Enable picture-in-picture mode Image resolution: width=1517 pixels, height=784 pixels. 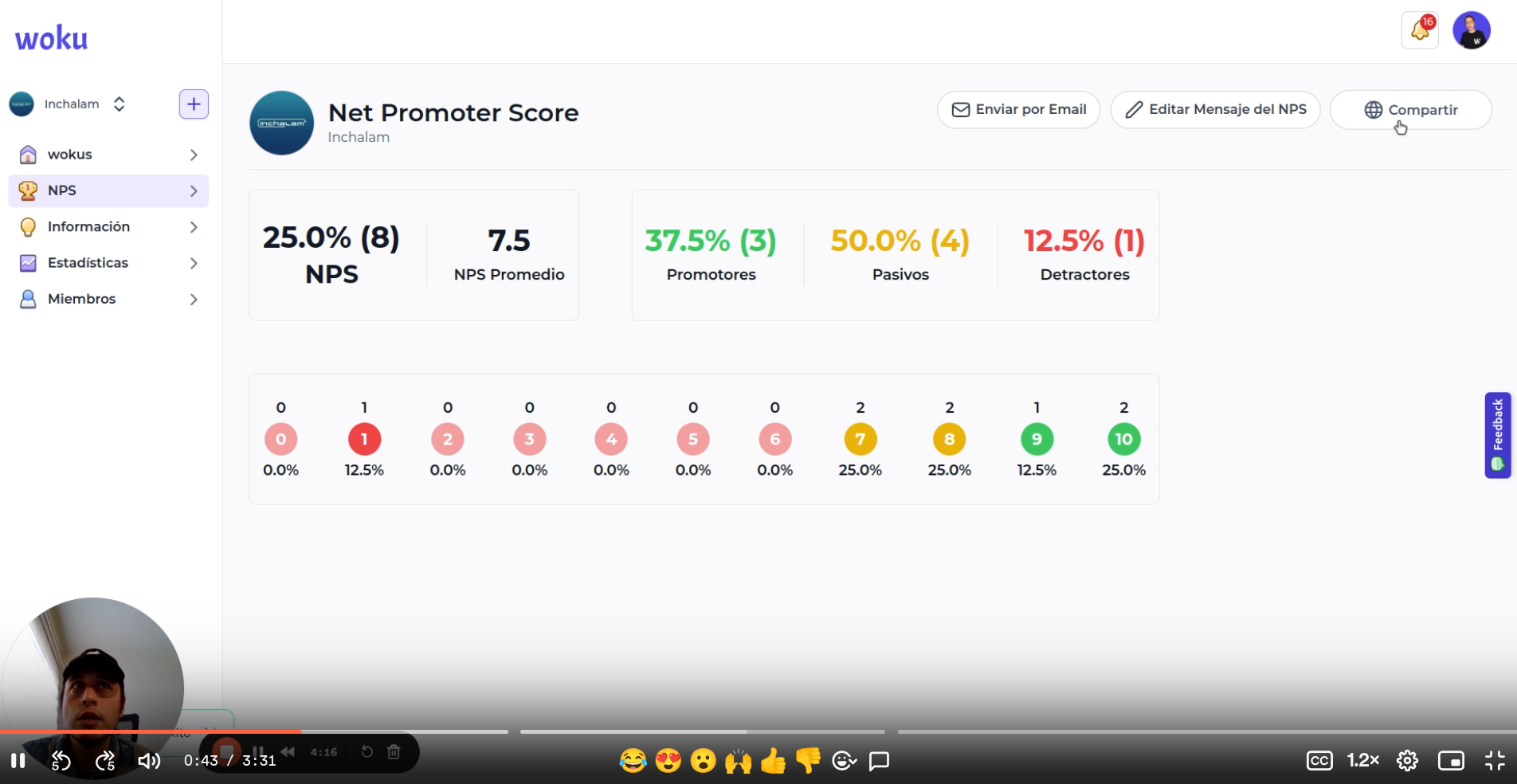point(1452,761)
